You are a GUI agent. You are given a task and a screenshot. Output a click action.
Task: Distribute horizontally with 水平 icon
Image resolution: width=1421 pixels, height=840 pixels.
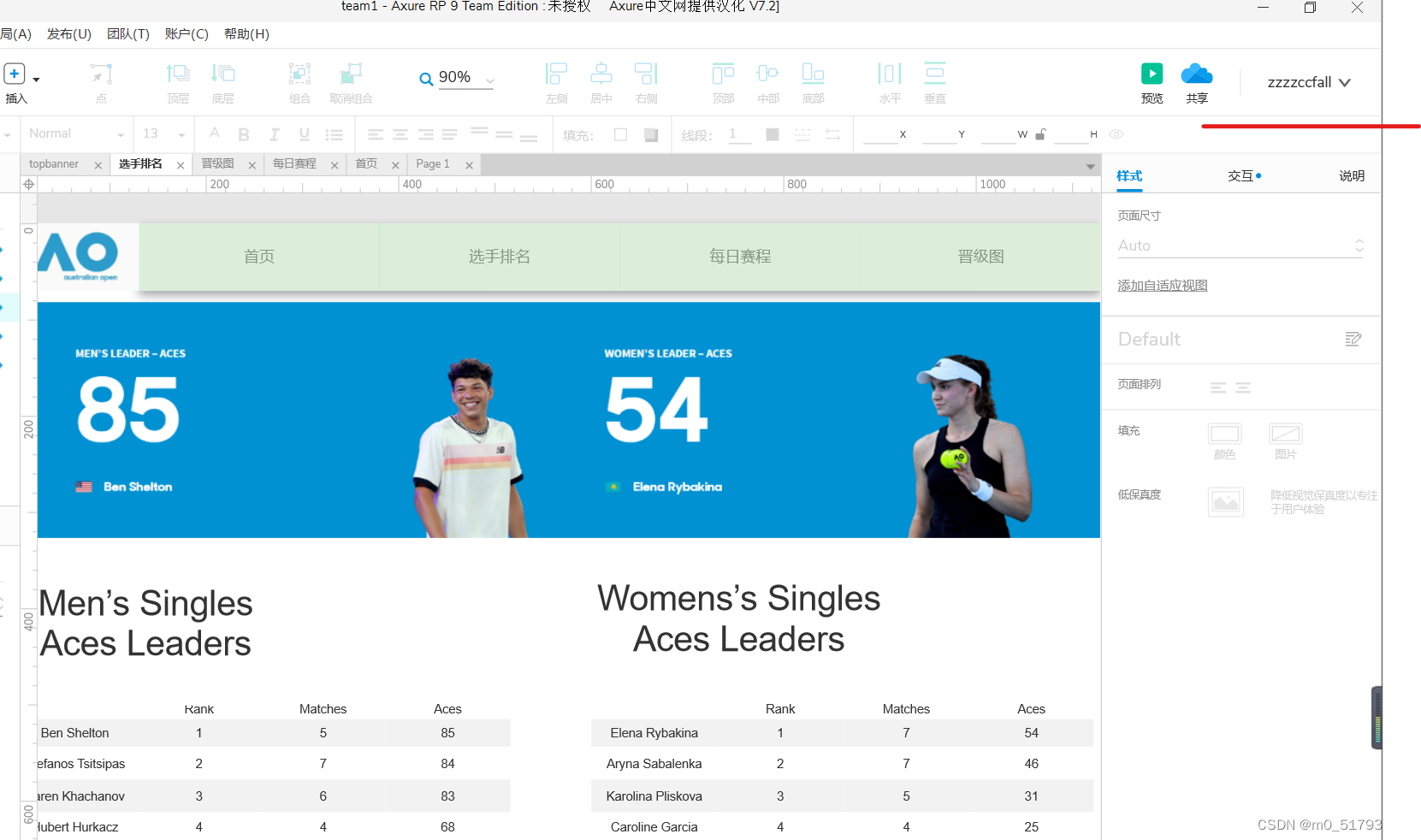coord(890,74)
